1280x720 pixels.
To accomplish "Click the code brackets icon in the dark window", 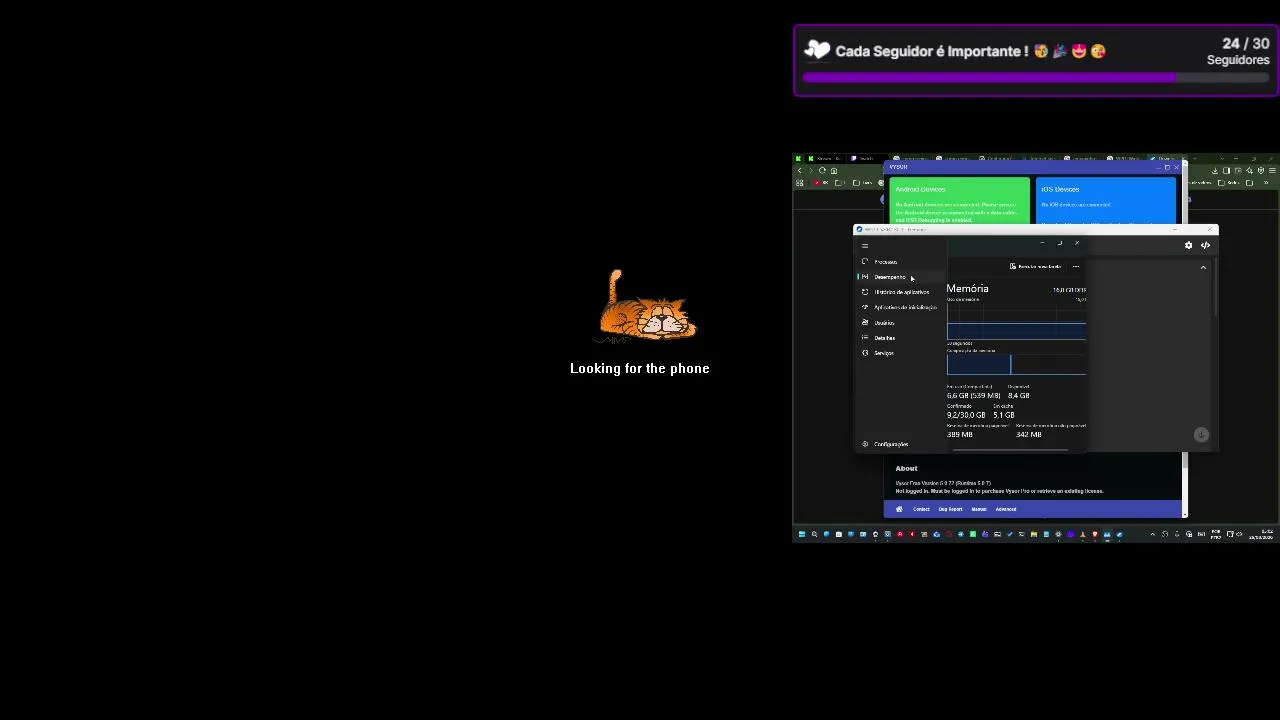I will [1205, 245].
